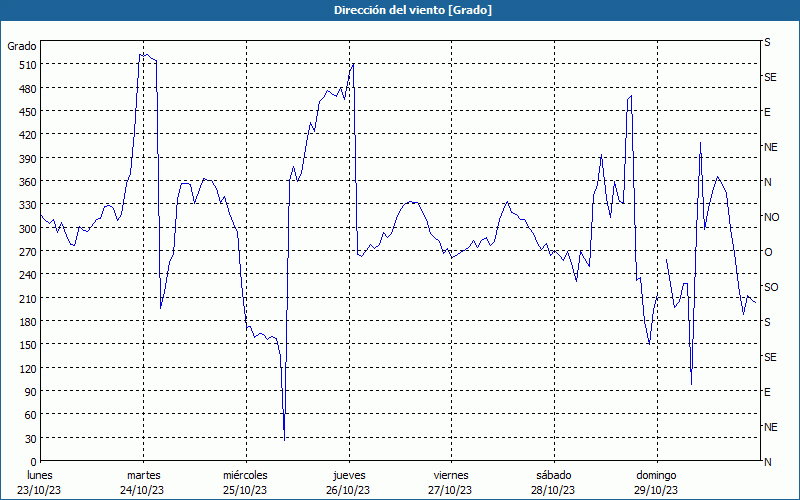Click the 60 degree axis label

coord(30,415)
